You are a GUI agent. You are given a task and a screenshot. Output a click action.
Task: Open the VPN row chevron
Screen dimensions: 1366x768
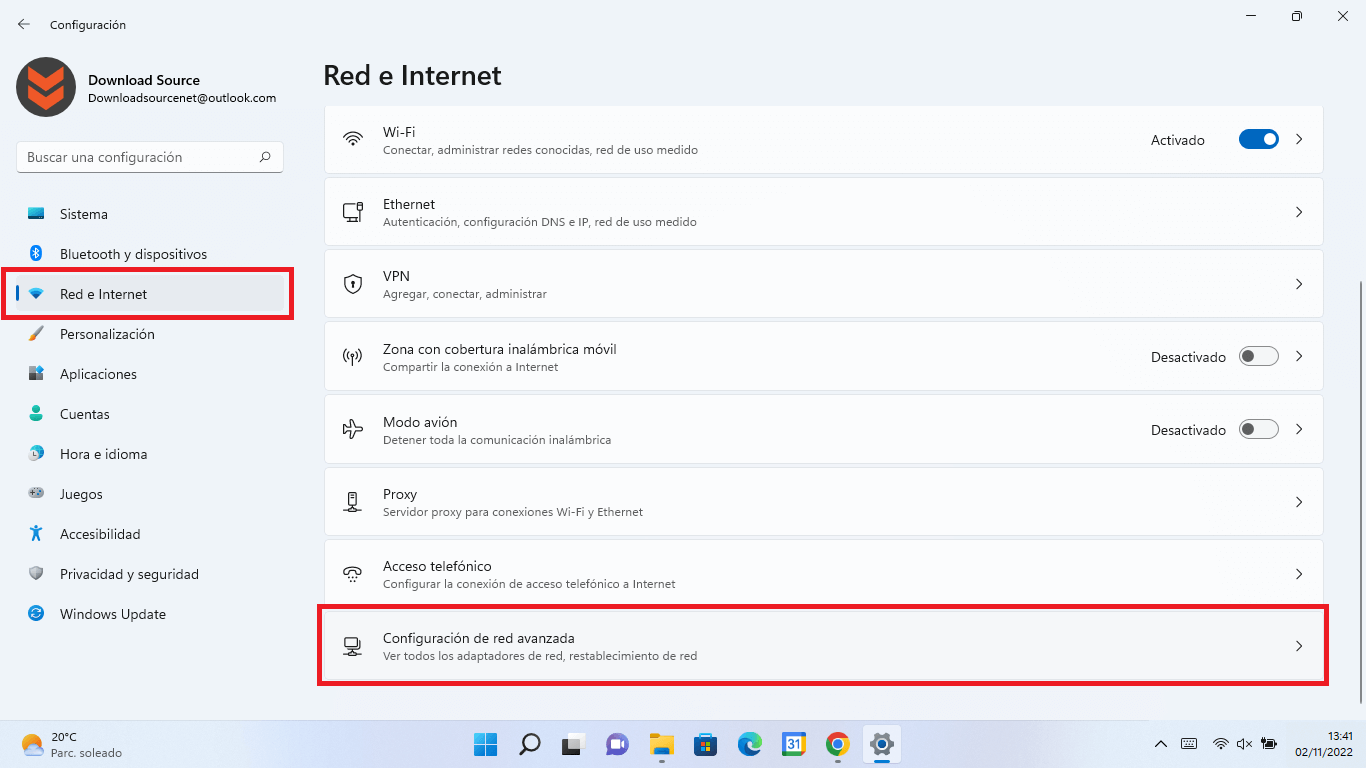pyautogui.click(x=1299, y=284)
